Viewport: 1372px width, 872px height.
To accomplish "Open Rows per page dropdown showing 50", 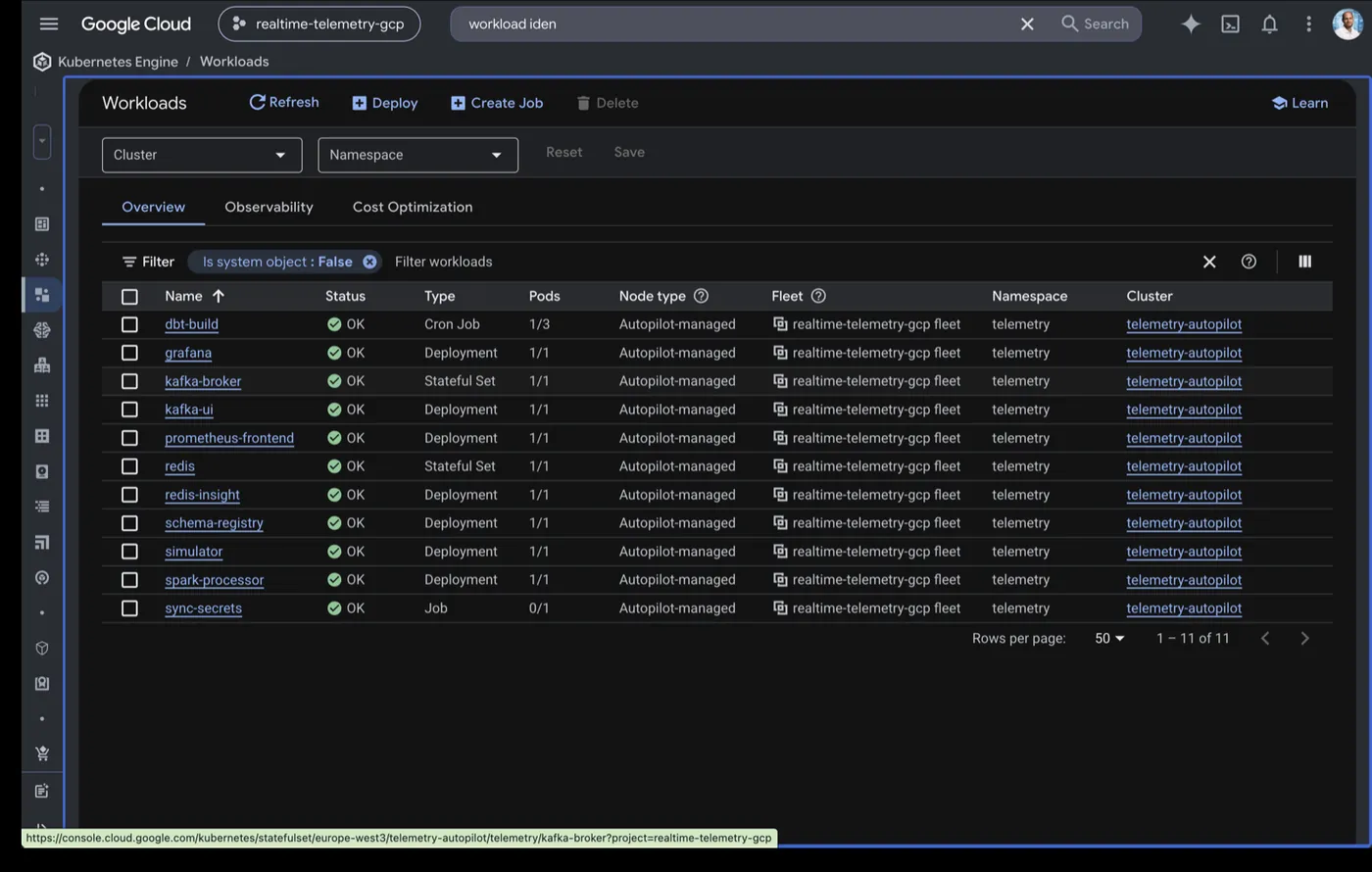I will 1109,638.
